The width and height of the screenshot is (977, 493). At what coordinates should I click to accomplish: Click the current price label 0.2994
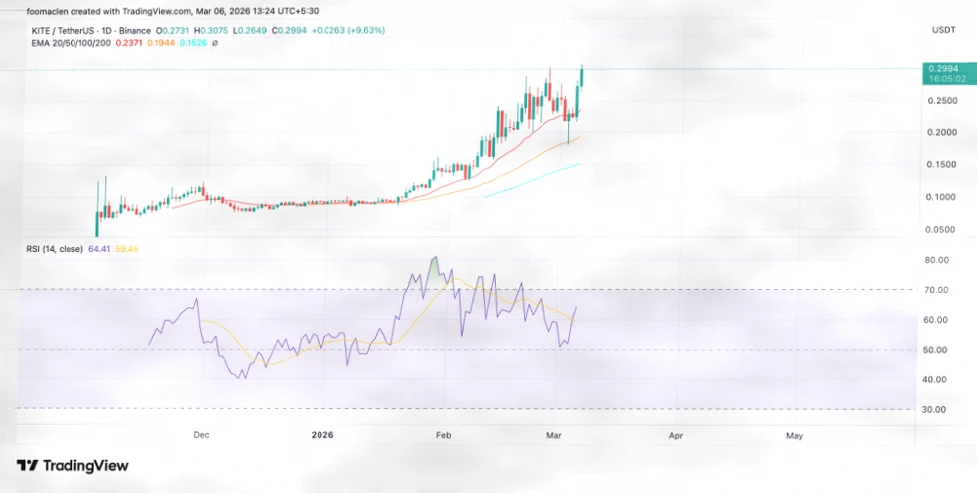(x=942, y=70)
